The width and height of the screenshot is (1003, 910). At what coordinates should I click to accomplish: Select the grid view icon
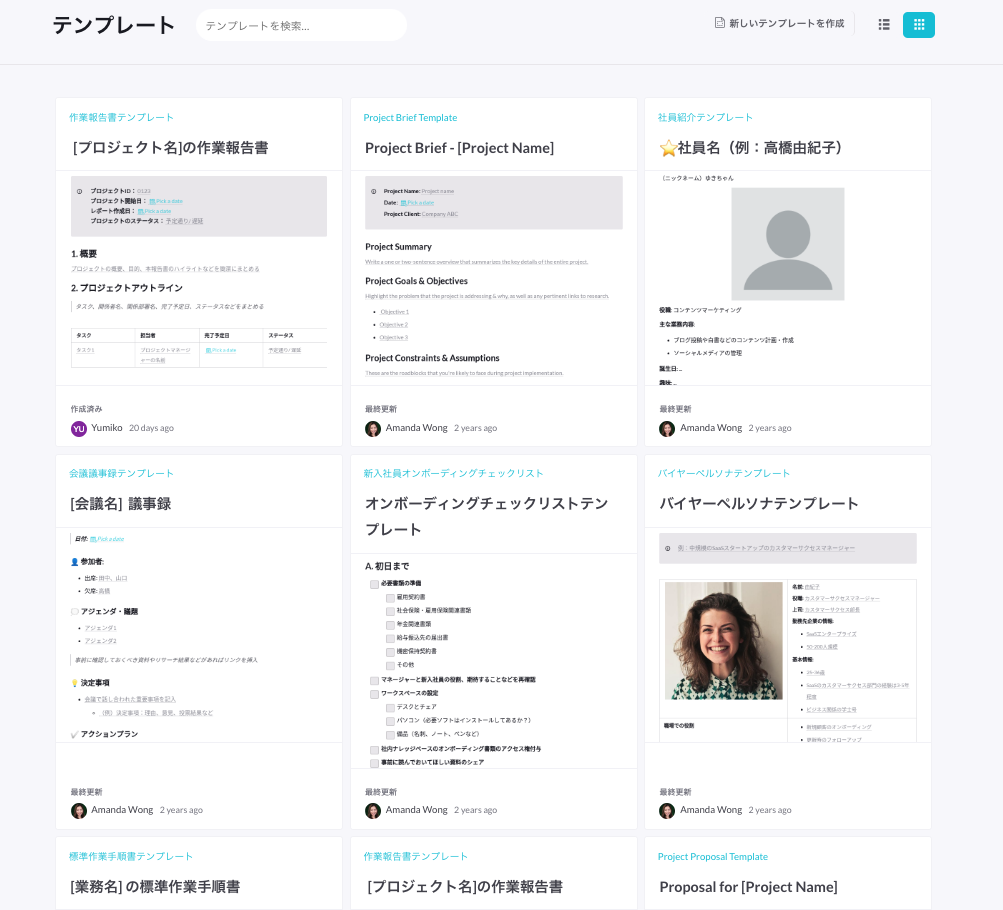click(919, 25)
